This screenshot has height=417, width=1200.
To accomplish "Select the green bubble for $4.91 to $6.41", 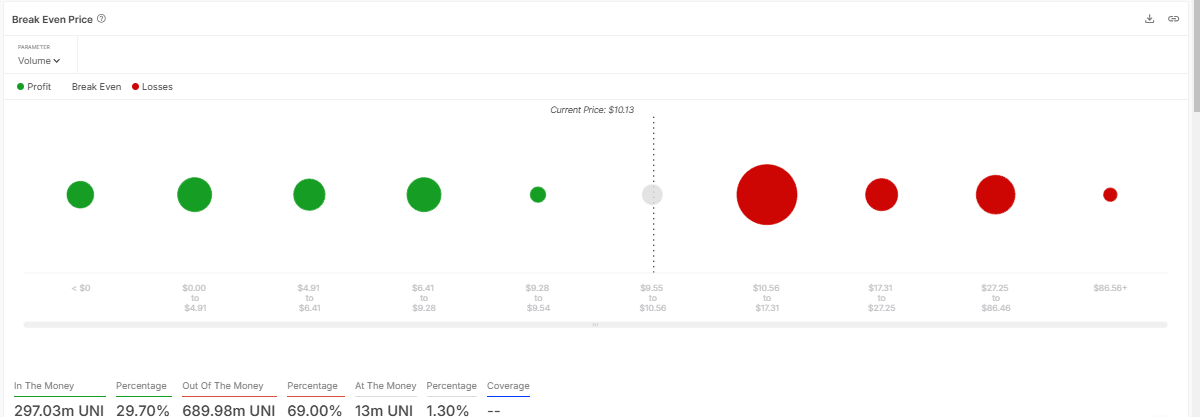I will [x=309, y=195].
